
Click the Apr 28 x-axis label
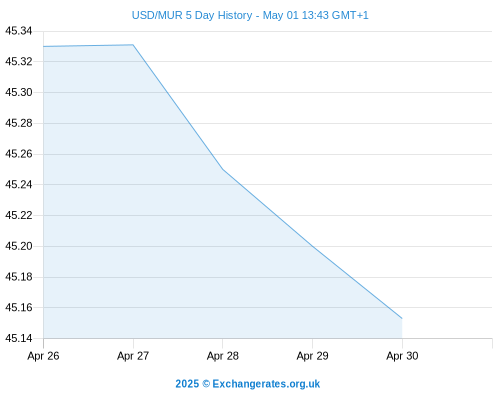[223, 356]
